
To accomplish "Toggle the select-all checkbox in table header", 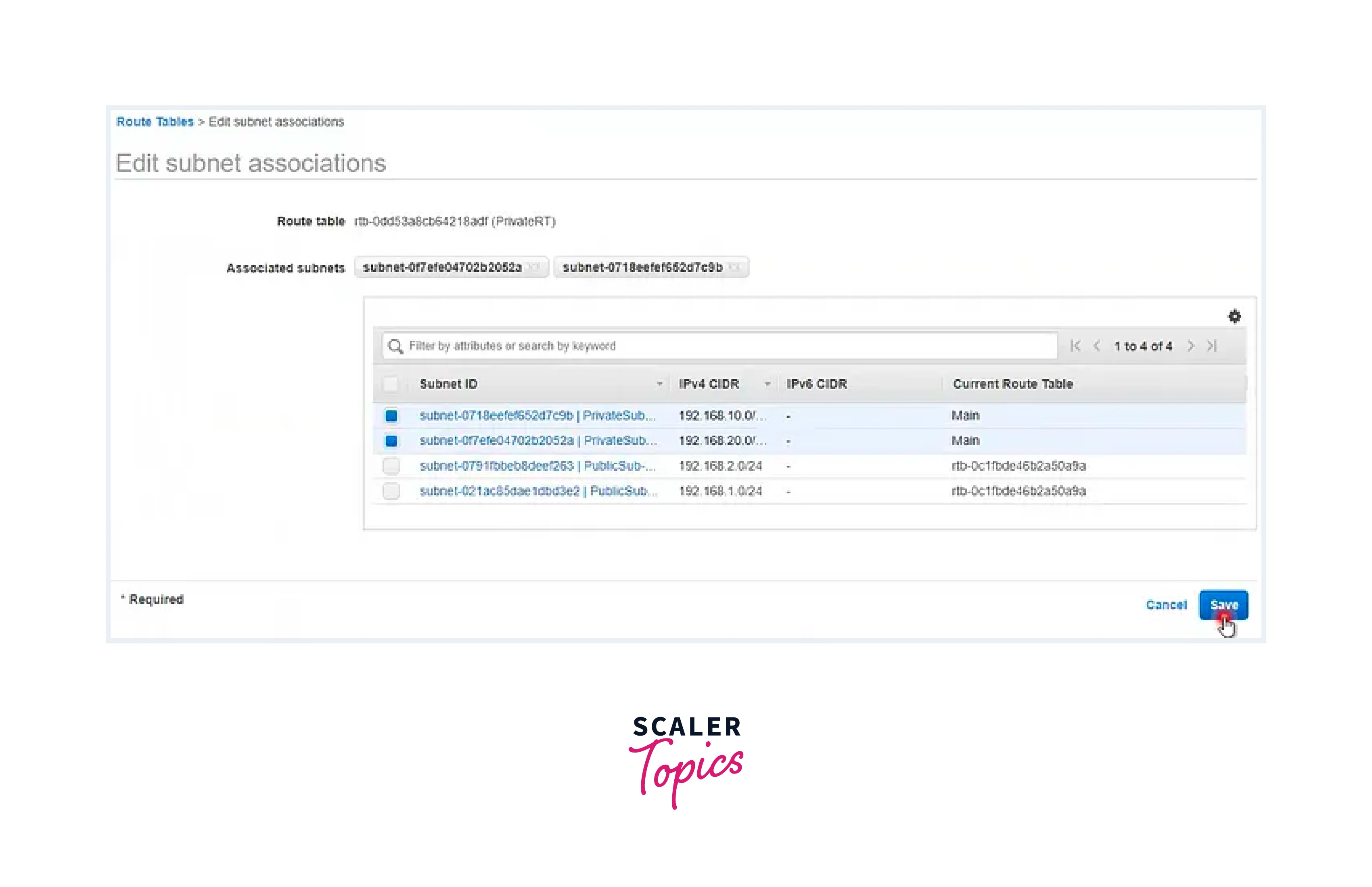I will pyautogui.click(x=391, y=383).
